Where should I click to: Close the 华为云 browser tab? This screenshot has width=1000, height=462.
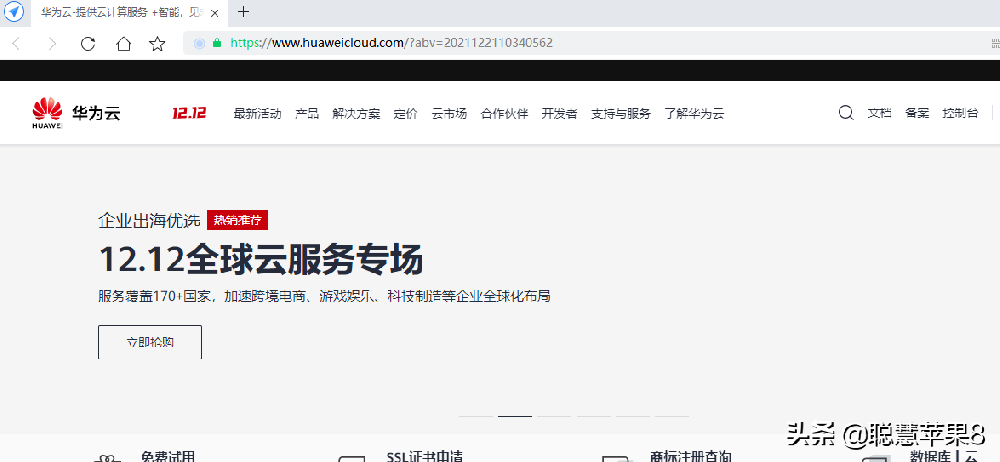(x=216, y=13)
